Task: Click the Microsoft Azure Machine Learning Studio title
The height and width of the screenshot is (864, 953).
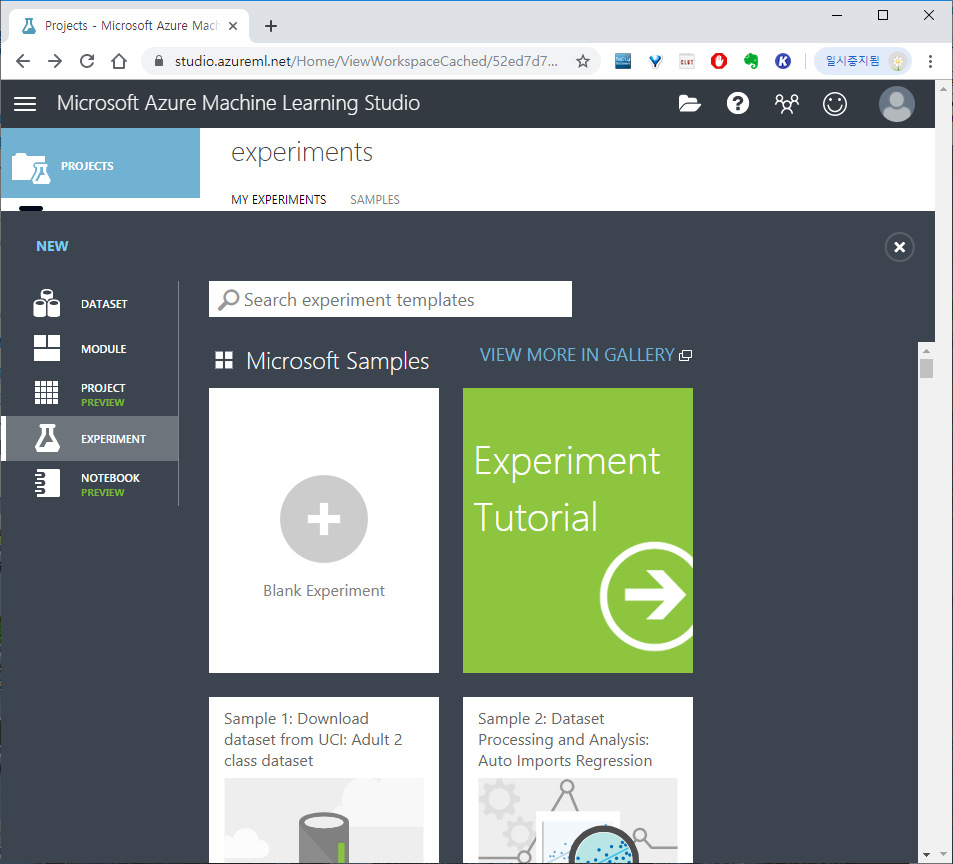Action: pyautogui.click(x=238, y=103)
